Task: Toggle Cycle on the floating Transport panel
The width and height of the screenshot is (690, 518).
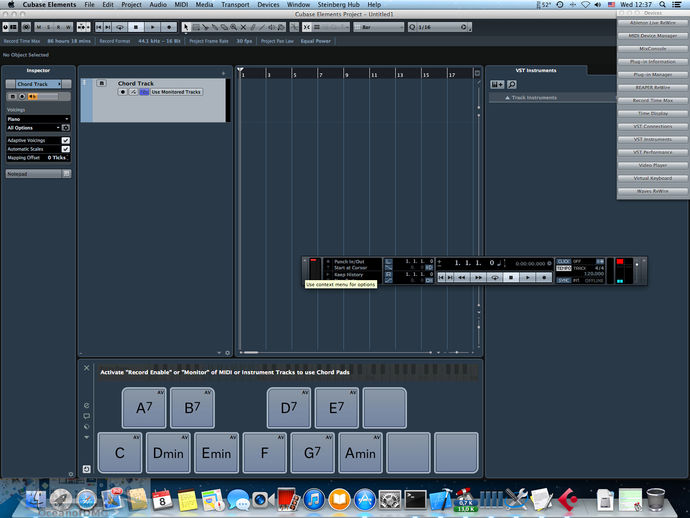Action: click(495, 277)
